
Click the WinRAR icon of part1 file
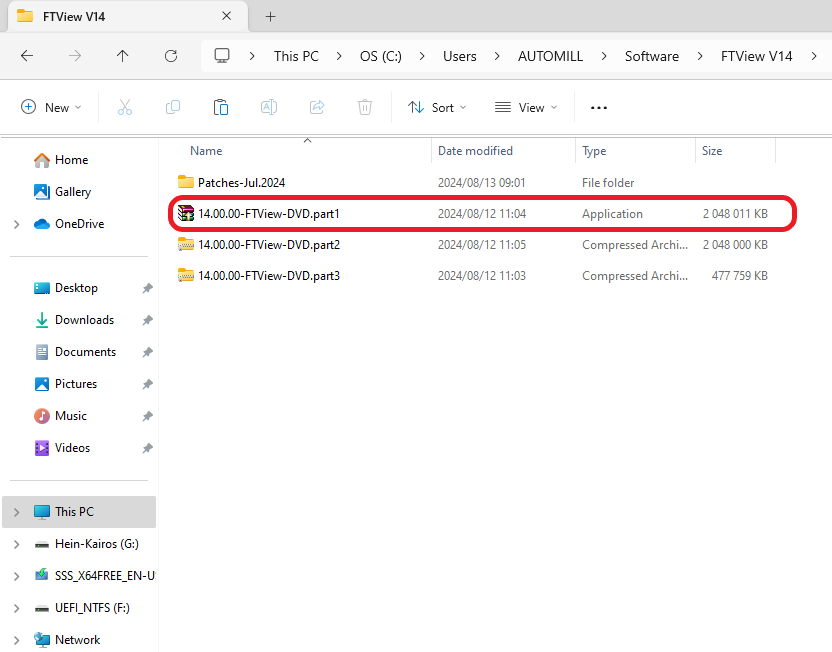click(x=186, y=213)
